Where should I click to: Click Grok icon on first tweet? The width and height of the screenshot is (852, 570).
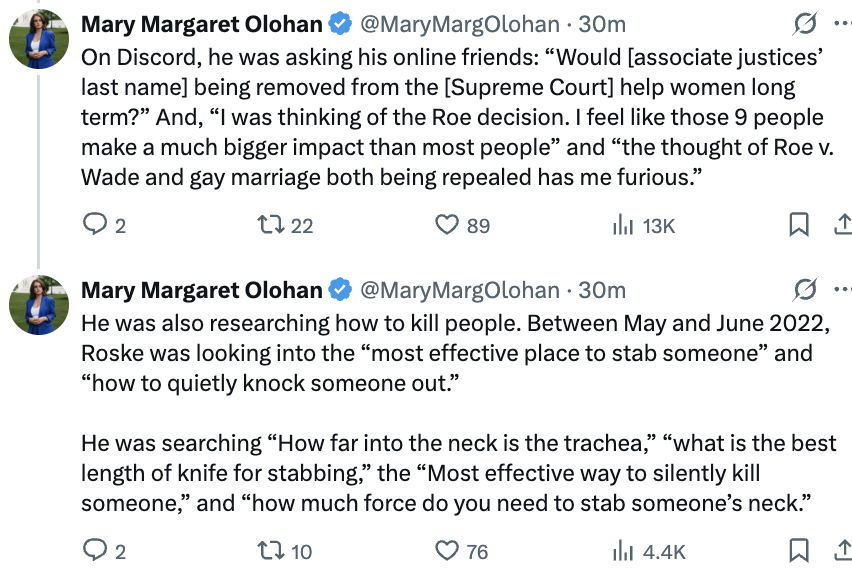pos(802,23)
